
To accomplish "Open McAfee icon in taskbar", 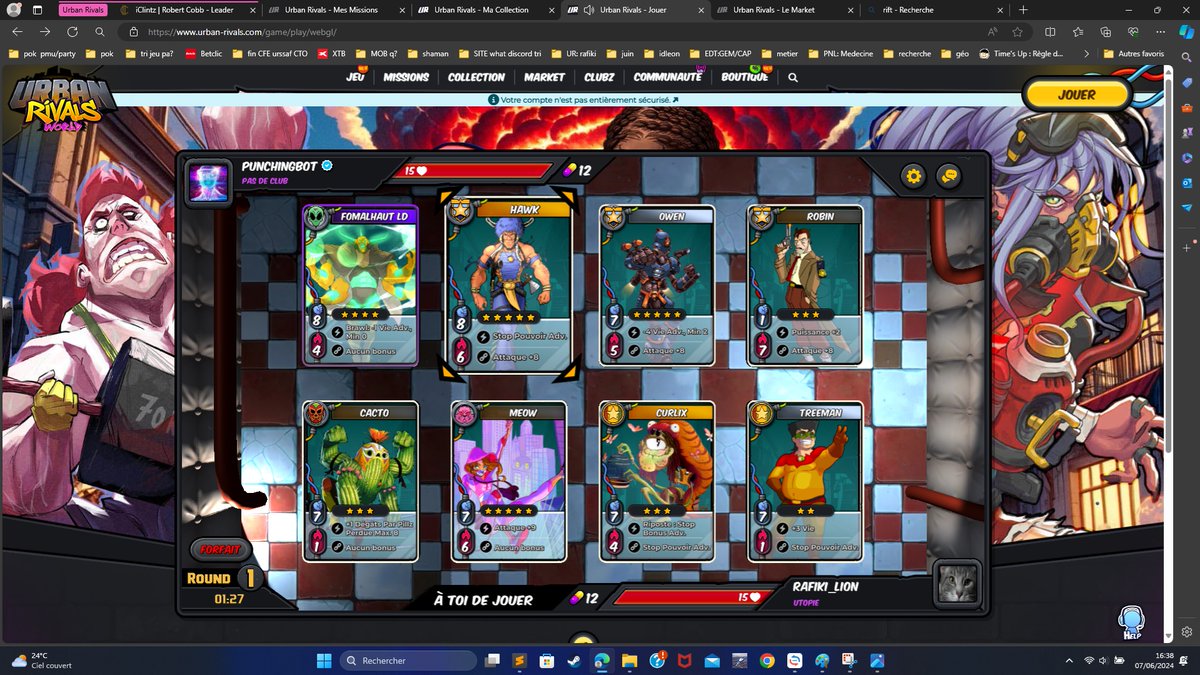I will pyautogui.click(x=684, y=660).
